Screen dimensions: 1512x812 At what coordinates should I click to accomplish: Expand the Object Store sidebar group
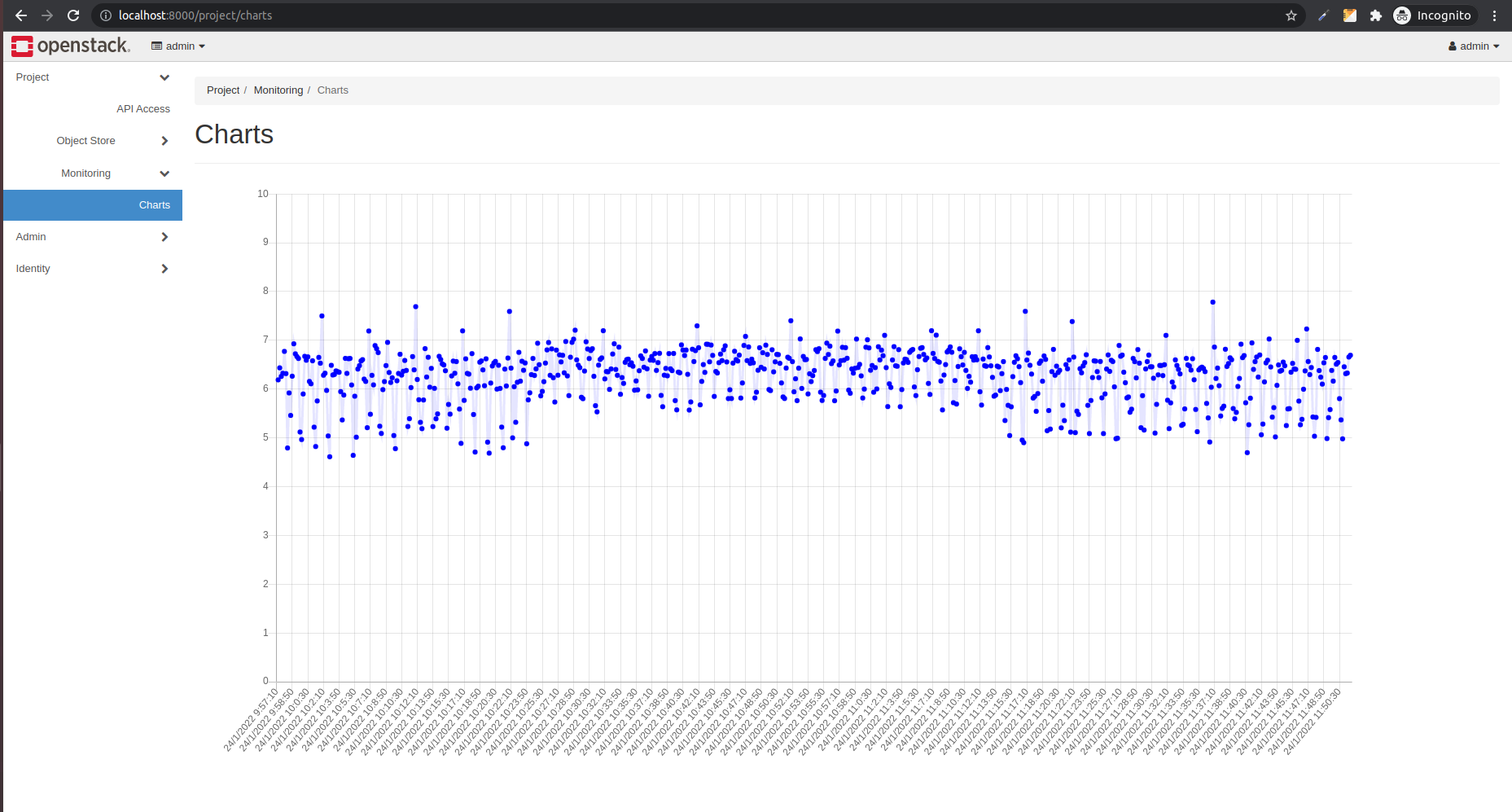pyautogui.click(x=93, y=141)
